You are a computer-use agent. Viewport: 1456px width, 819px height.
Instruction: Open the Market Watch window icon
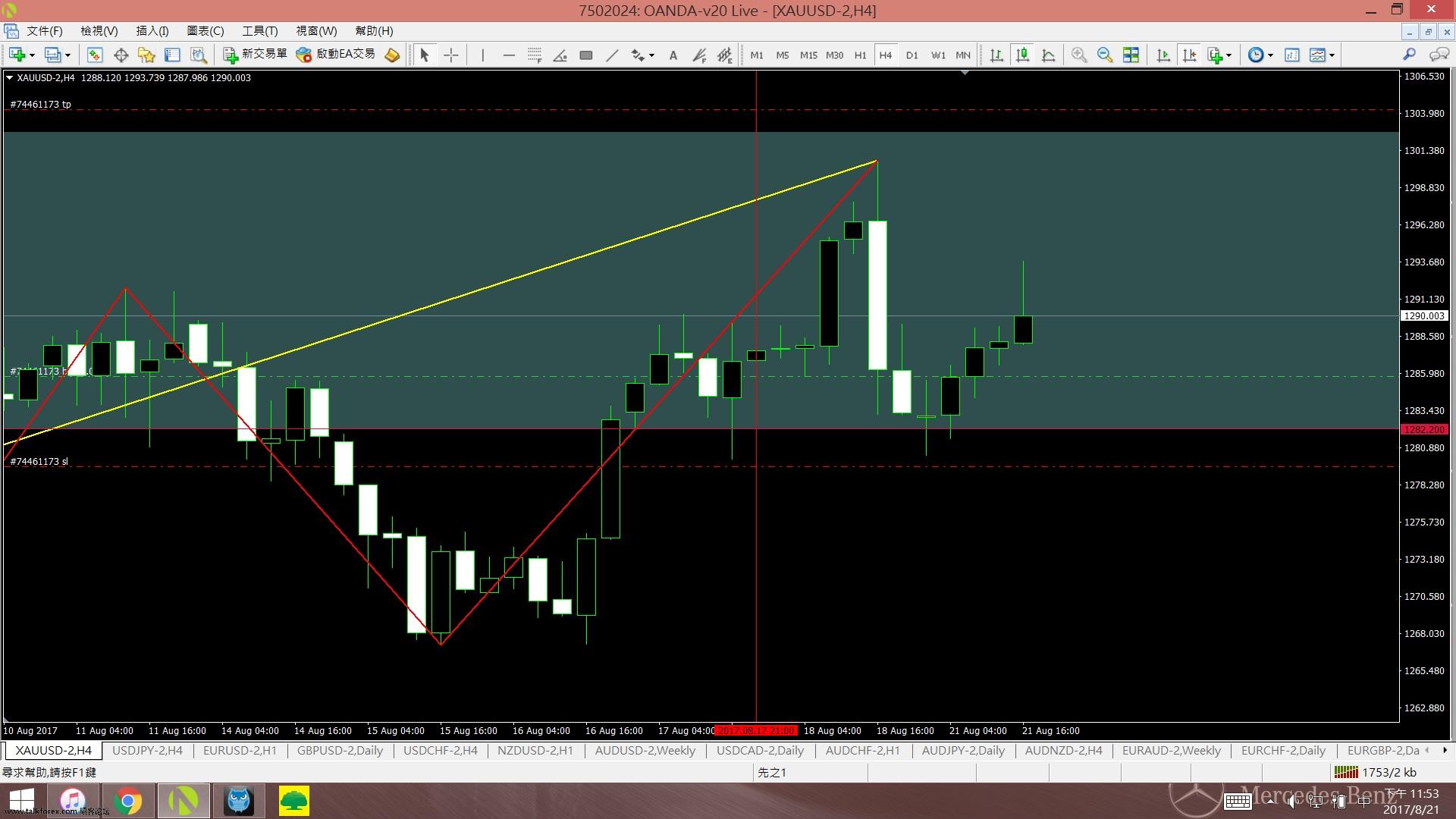(x=95, y=55)
